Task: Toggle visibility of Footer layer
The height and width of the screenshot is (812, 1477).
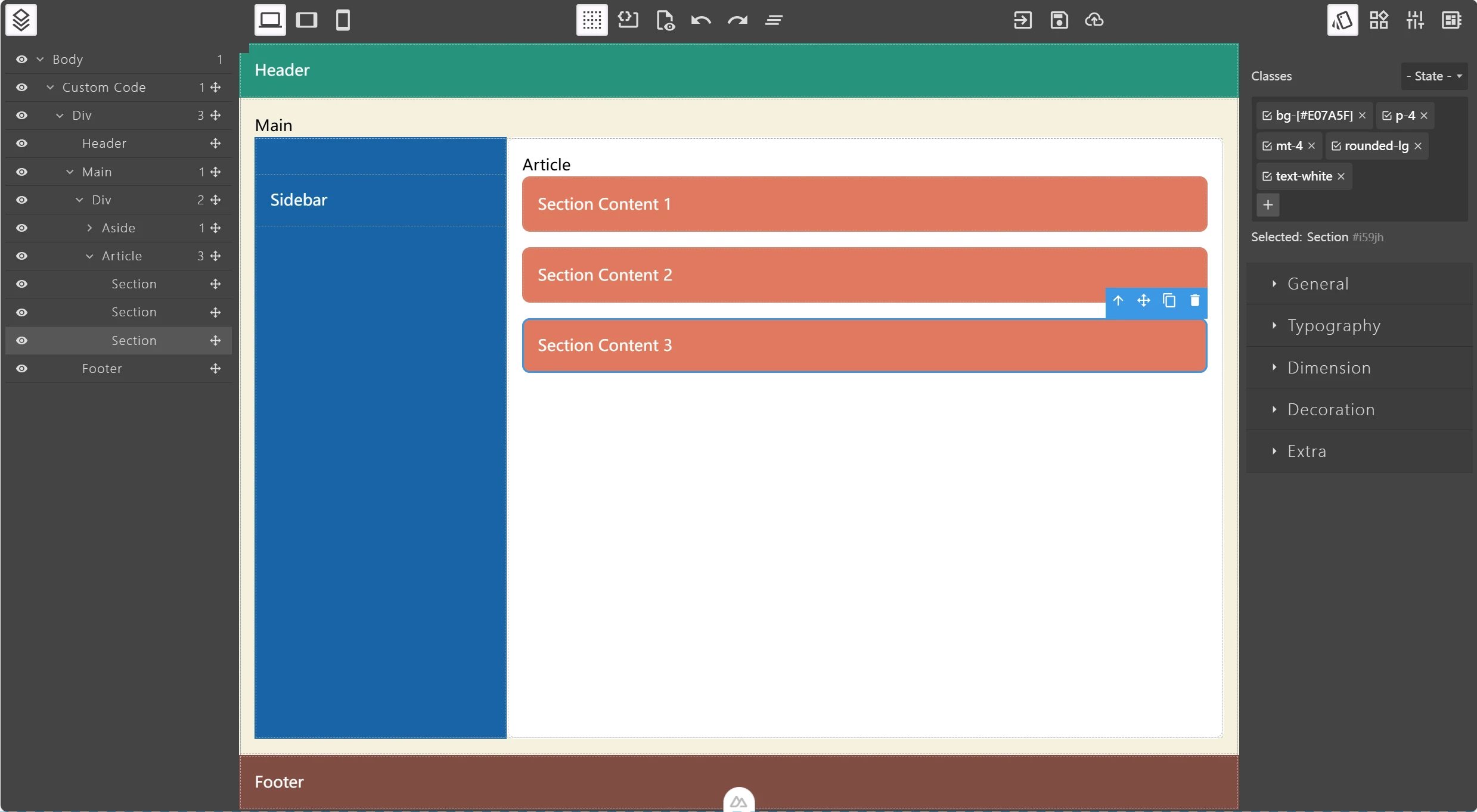Action: click(22, 369)
